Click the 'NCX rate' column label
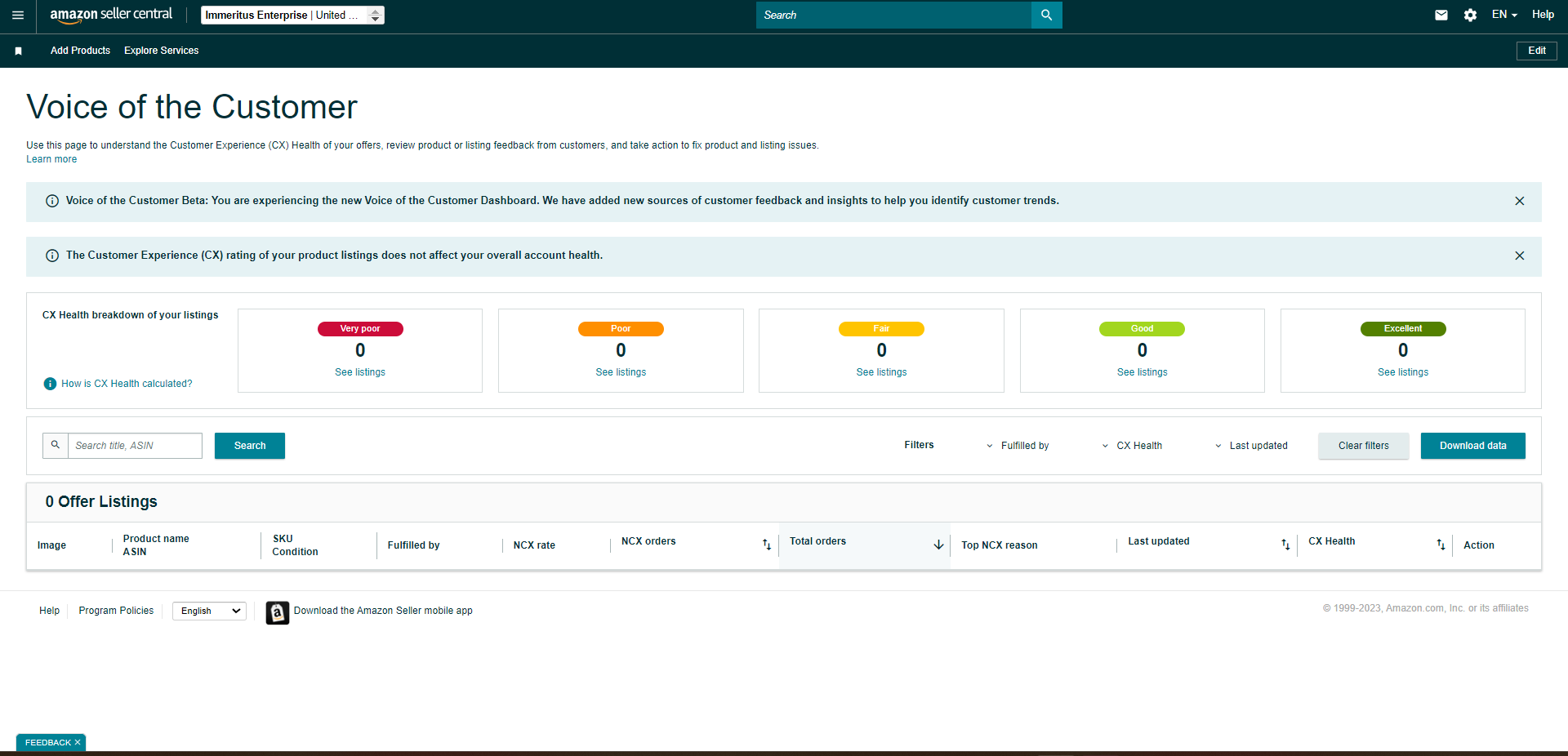 click(x=534, y=545)
